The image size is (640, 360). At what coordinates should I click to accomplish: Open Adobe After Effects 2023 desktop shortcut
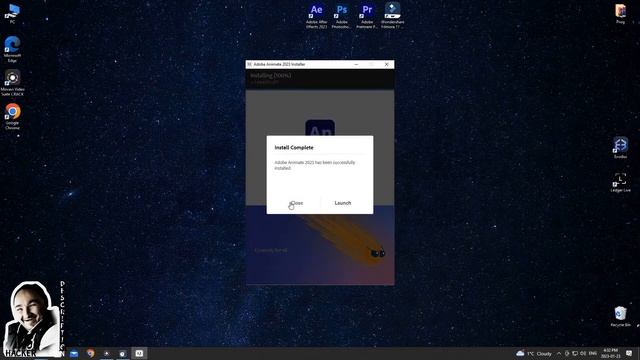(317, 16)
